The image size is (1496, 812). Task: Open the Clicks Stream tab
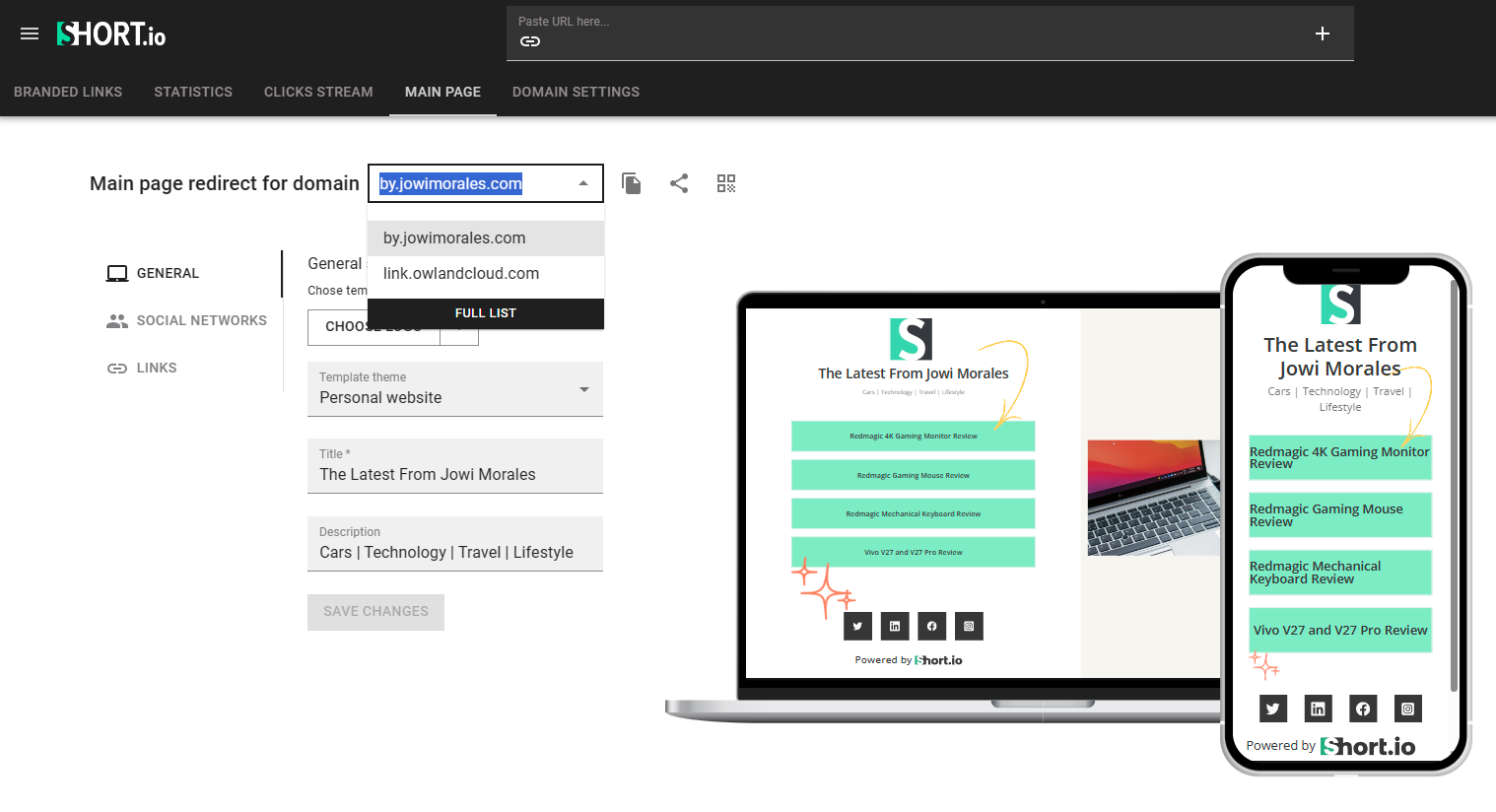pos(318,92)
